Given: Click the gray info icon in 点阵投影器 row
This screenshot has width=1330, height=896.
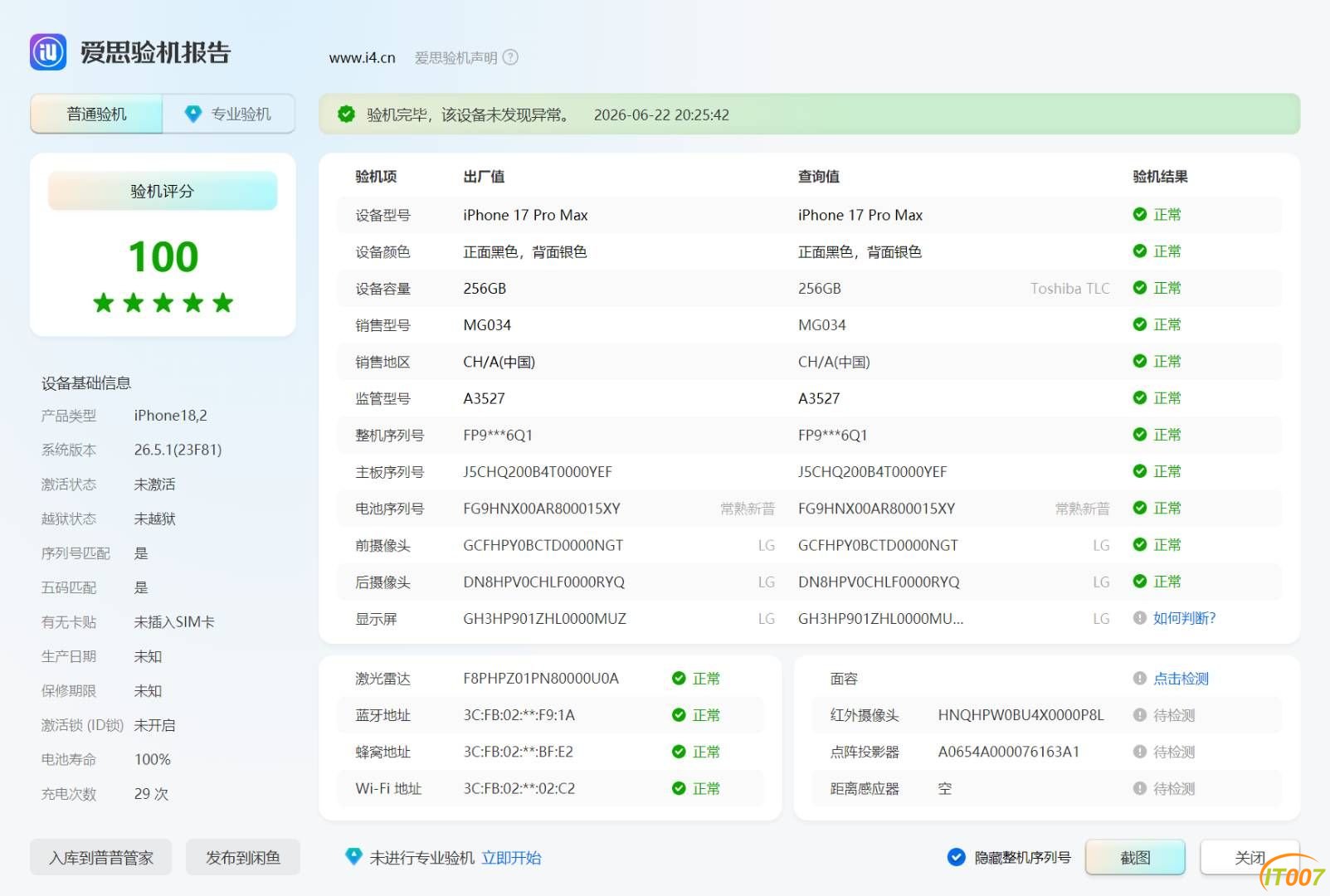Looking at the screenshot, I should (1140, 752).
